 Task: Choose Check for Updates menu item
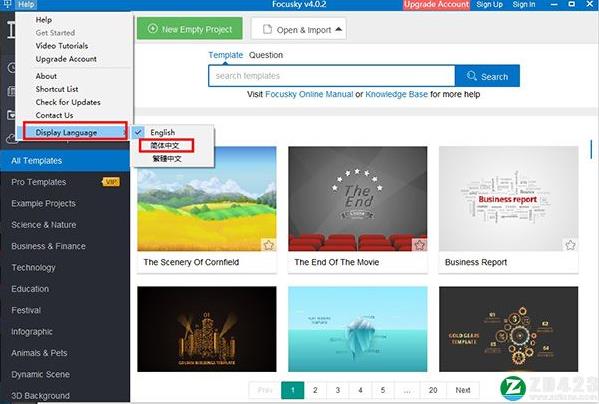tap(68, 102)
